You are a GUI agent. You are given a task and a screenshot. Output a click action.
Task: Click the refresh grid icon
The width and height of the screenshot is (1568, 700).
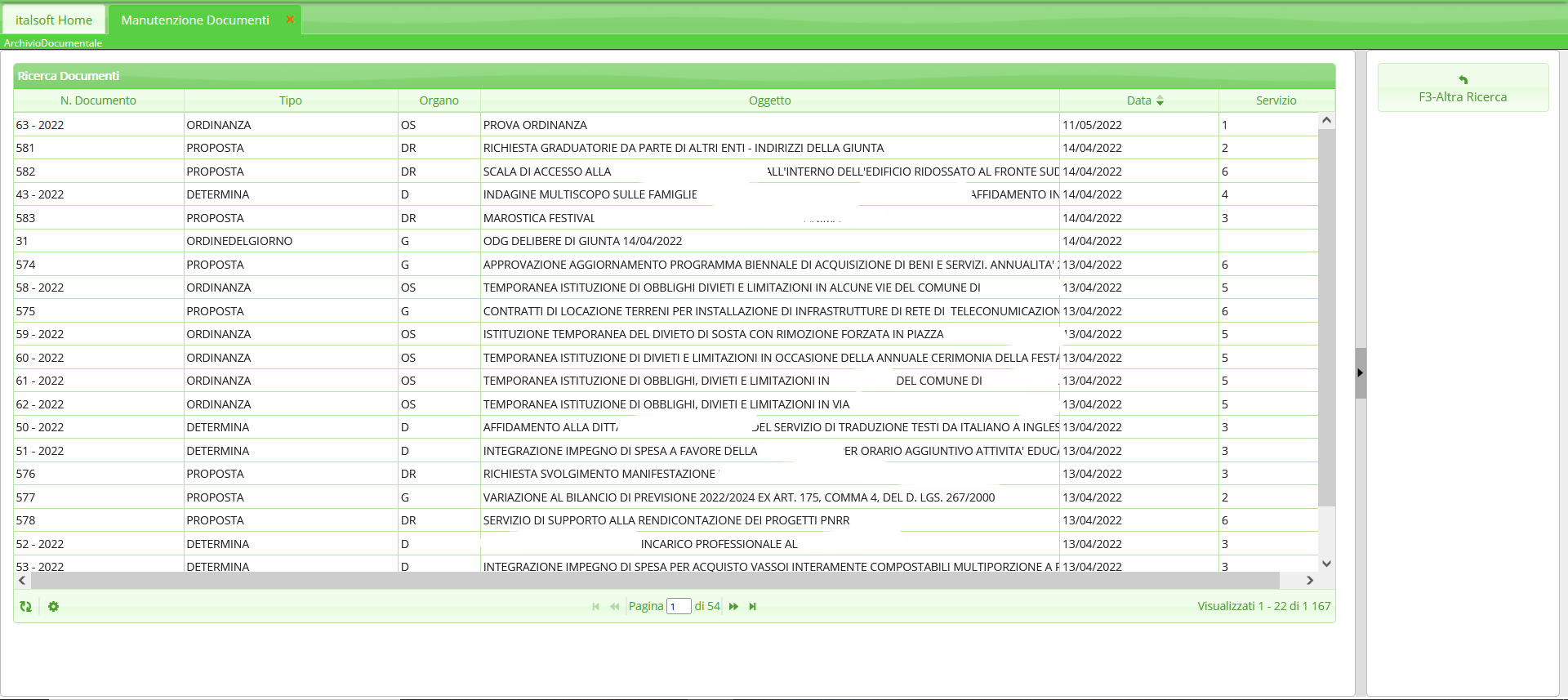coord(25,606)
